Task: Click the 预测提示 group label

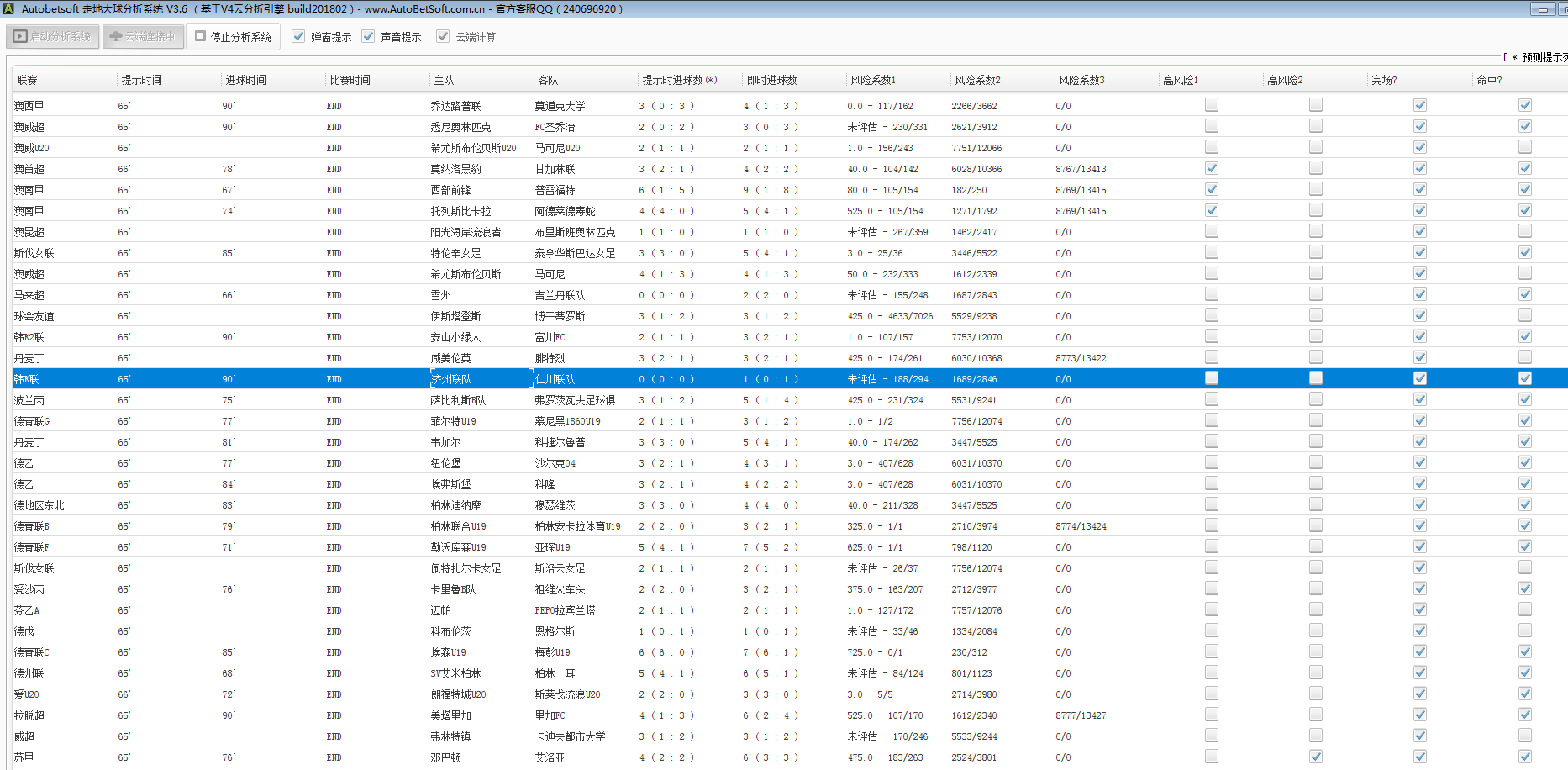Action: (x=1543, y=57)
